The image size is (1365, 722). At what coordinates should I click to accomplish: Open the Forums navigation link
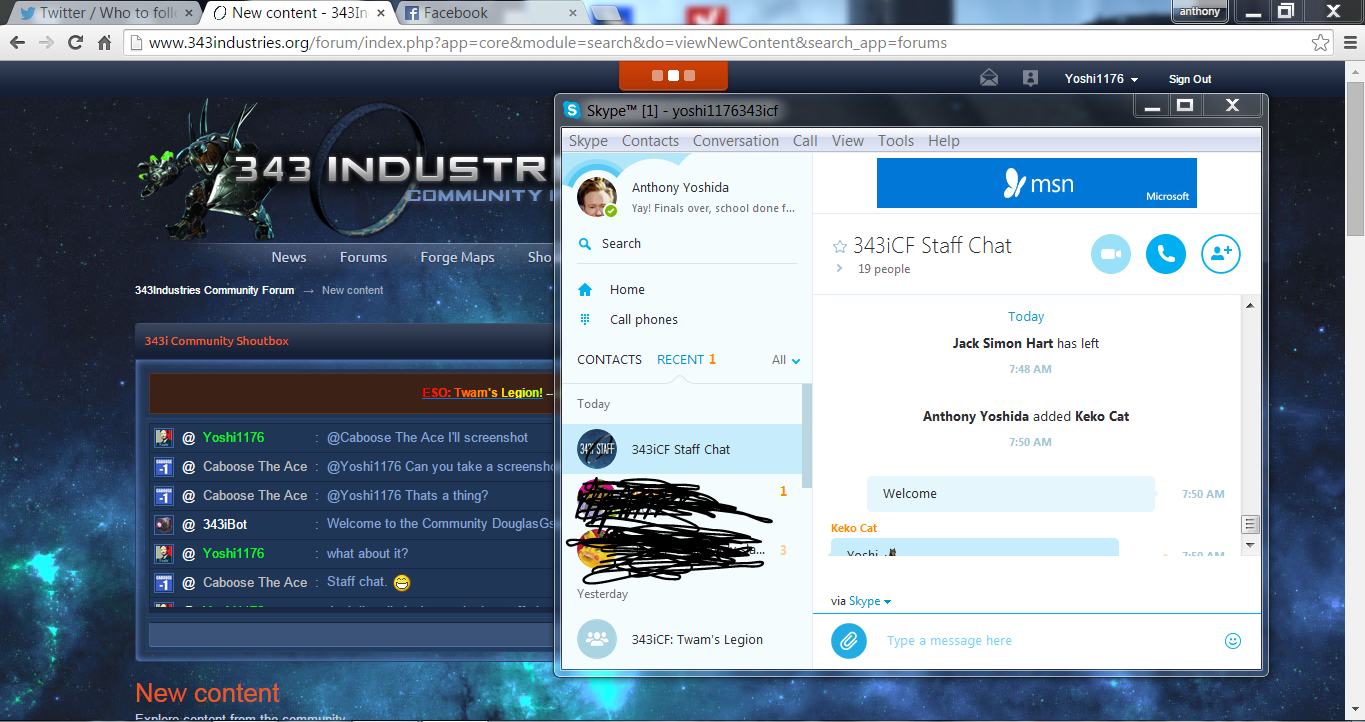coord(363,257)
